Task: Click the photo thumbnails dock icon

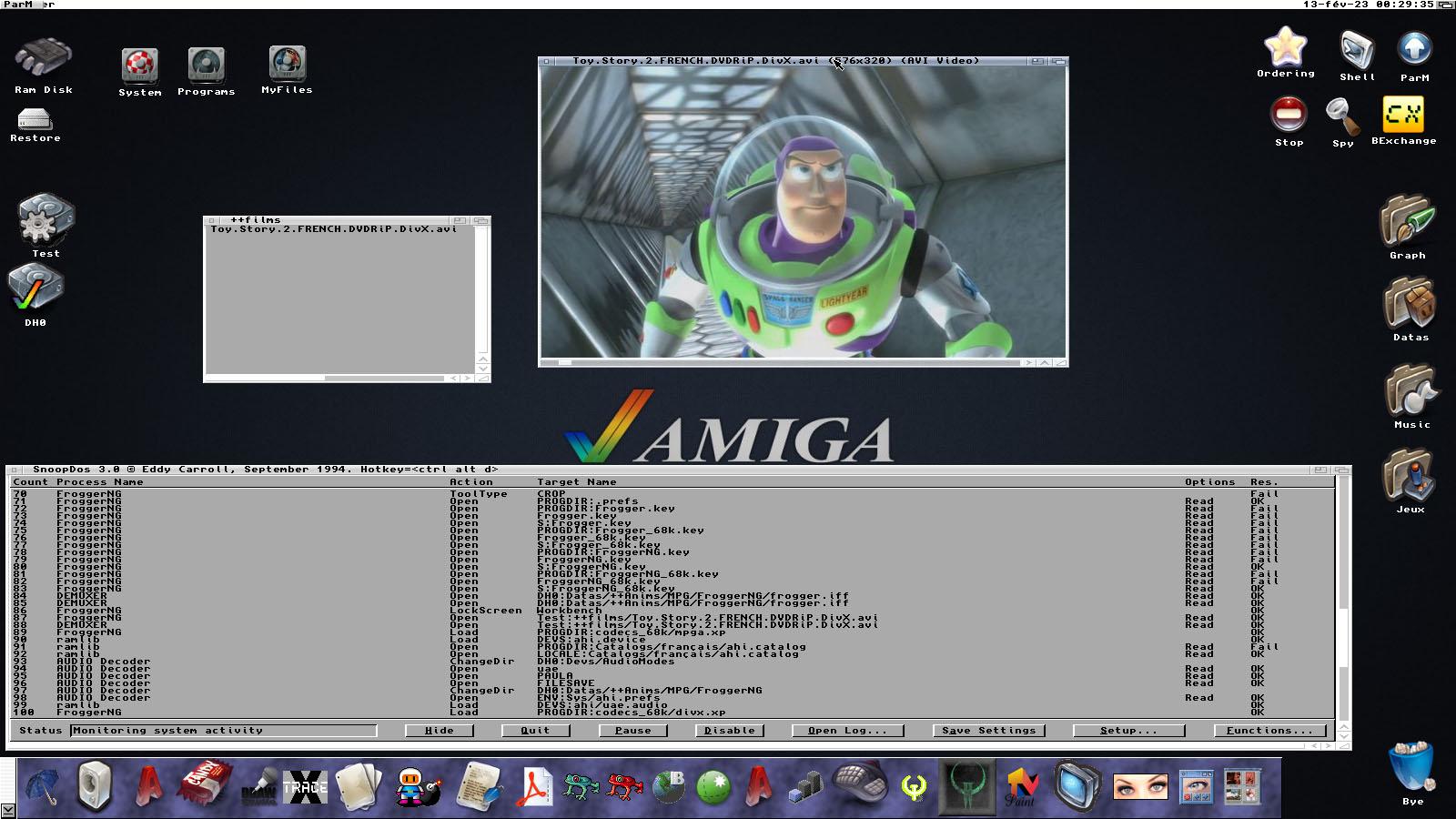Action: (1241, 787)
